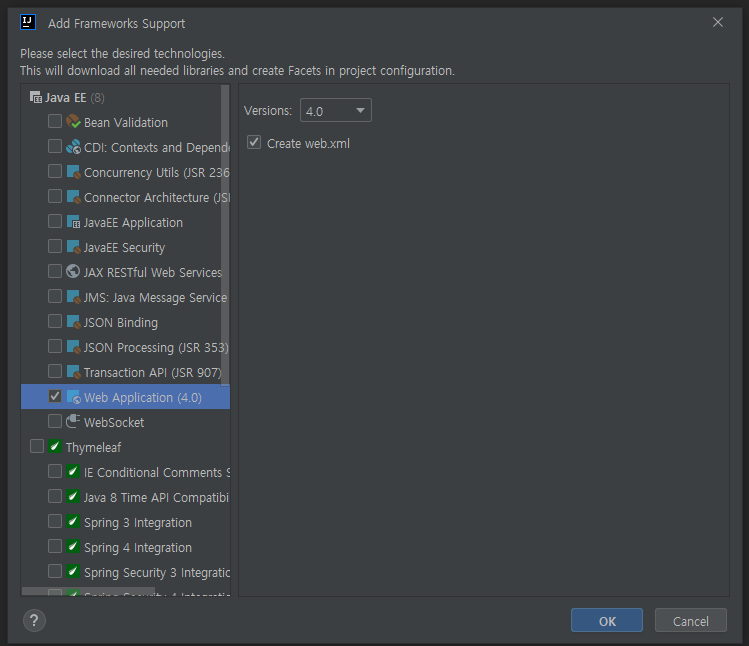Enable the Java 8 Time API checkbox
The height and width of the screenshot is (646, 749).
point(55,496)
